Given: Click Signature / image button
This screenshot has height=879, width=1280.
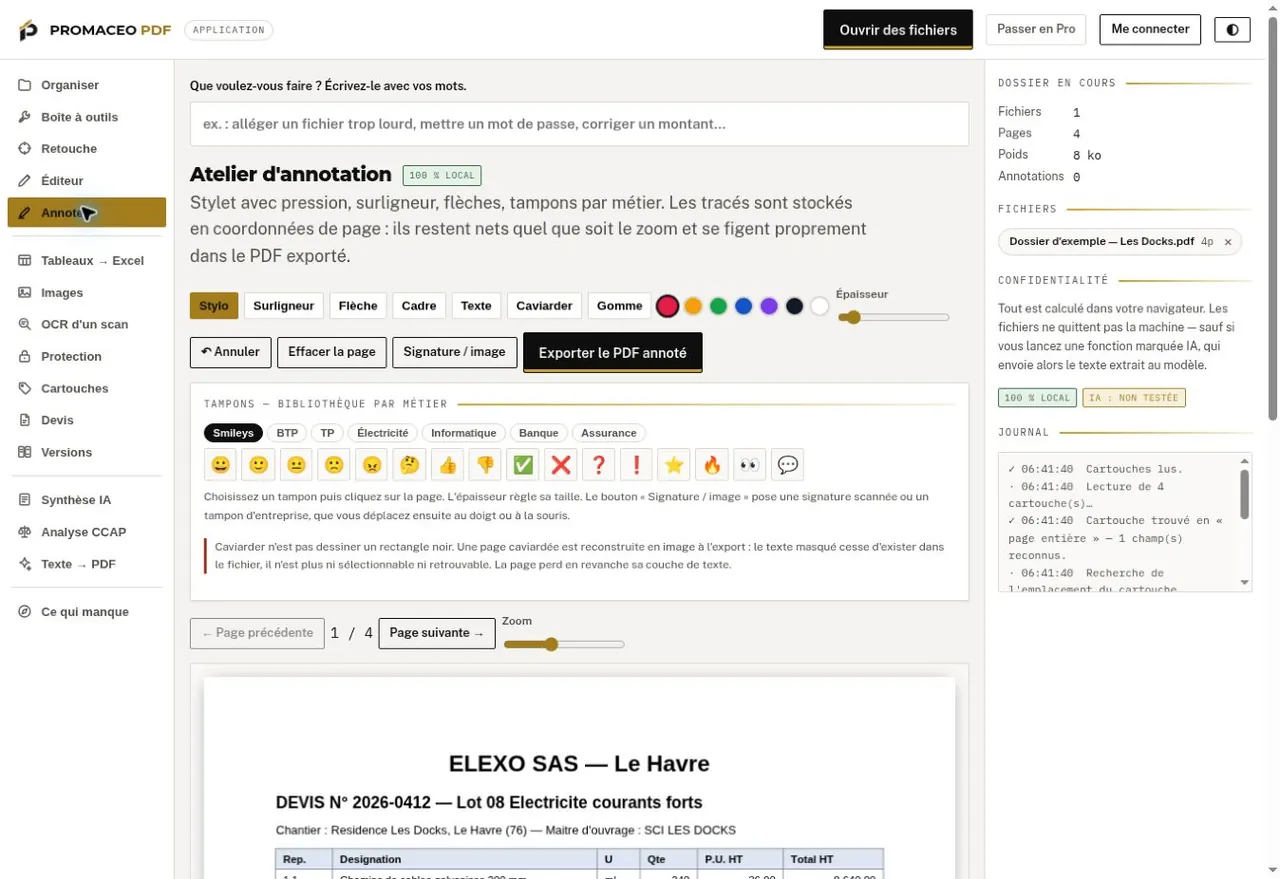Looking at the screenshot, I should click(x=454, y=352).
